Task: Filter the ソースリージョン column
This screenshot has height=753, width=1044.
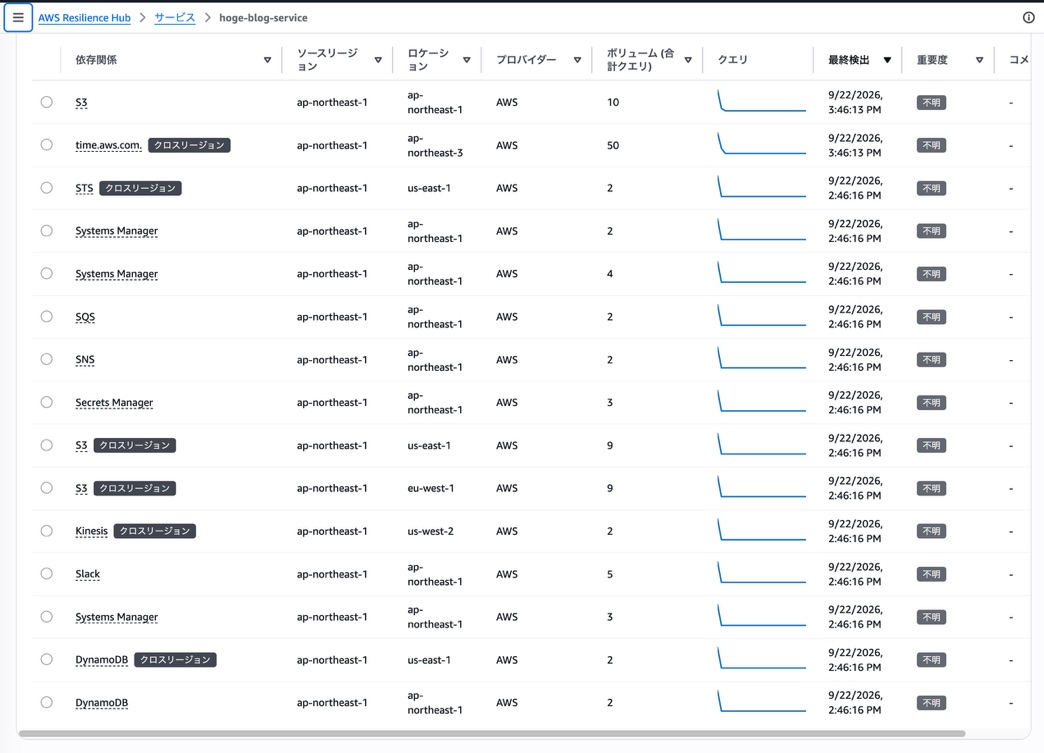Action: tap(378, 60)
